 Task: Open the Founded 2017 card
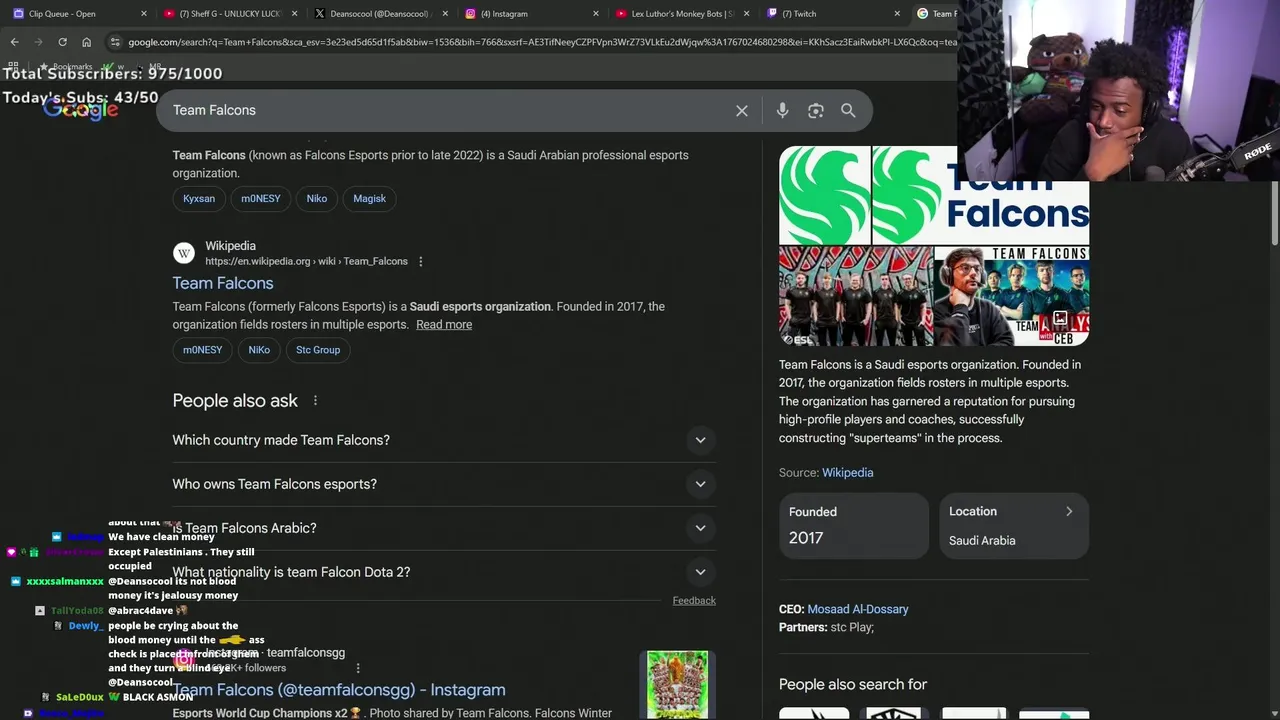click(855, 525)
